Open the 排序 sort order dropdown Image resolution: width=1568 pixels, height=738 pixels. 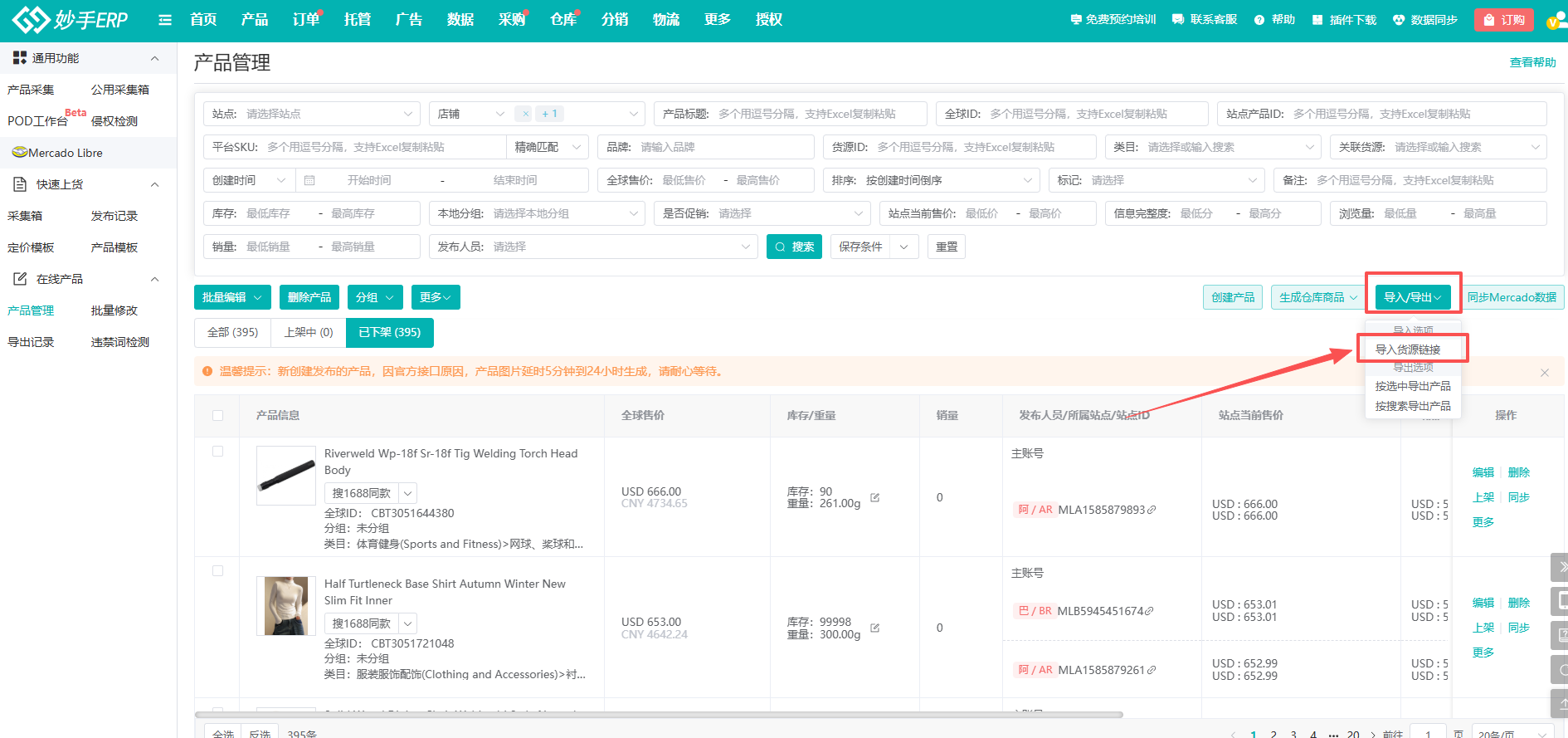(x=931, y=180)
